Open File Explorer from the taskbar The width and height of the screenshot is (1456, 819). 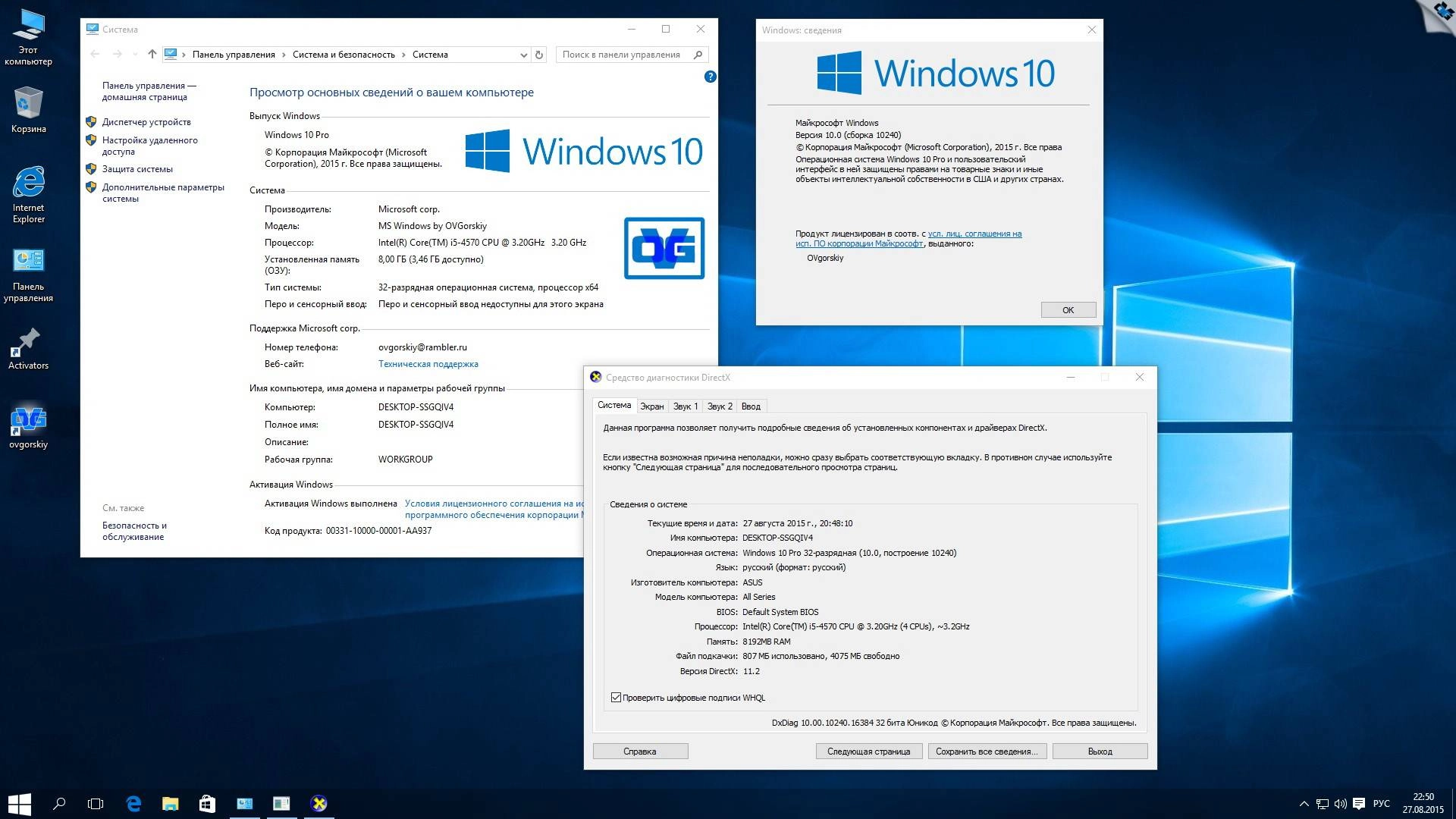pyautogui.click(x=171, y=803)
